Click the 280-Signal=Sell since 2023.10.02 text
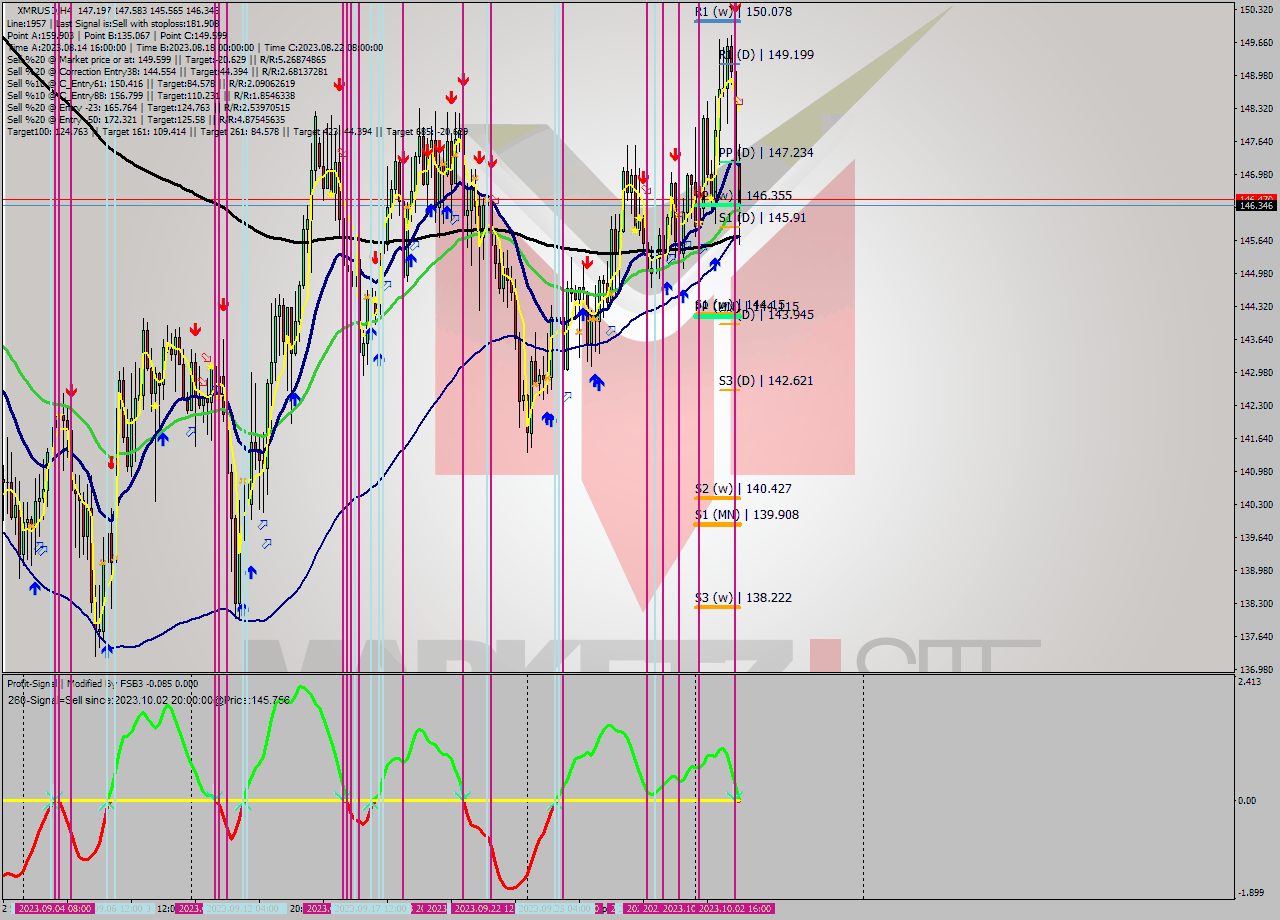Image resolution: width=1280 pixels, height=920 pixels. point(148,700)
